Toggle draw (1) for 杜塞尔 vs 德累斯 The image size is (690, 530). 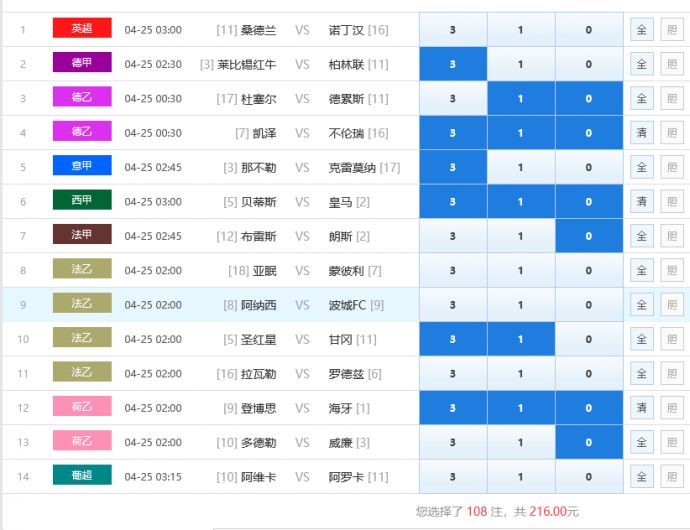click(520, 99)
